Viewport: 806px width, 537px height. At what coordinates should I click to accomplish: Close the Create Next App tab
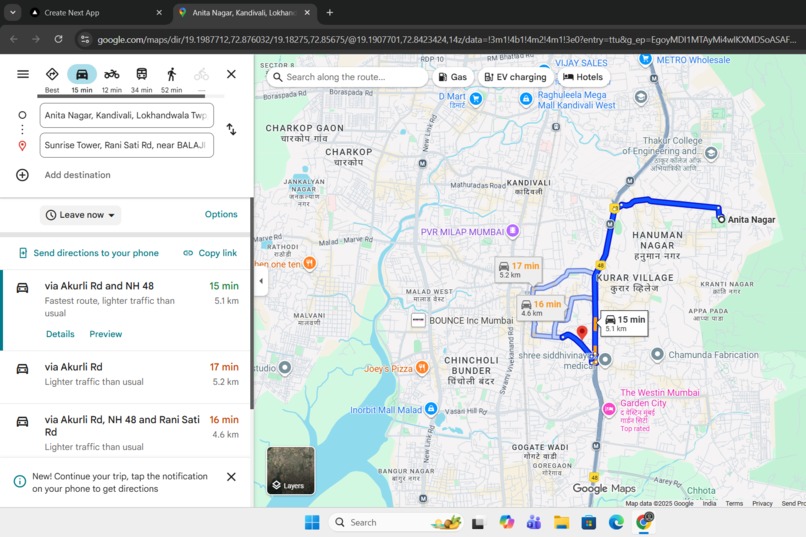pos(159,13)
